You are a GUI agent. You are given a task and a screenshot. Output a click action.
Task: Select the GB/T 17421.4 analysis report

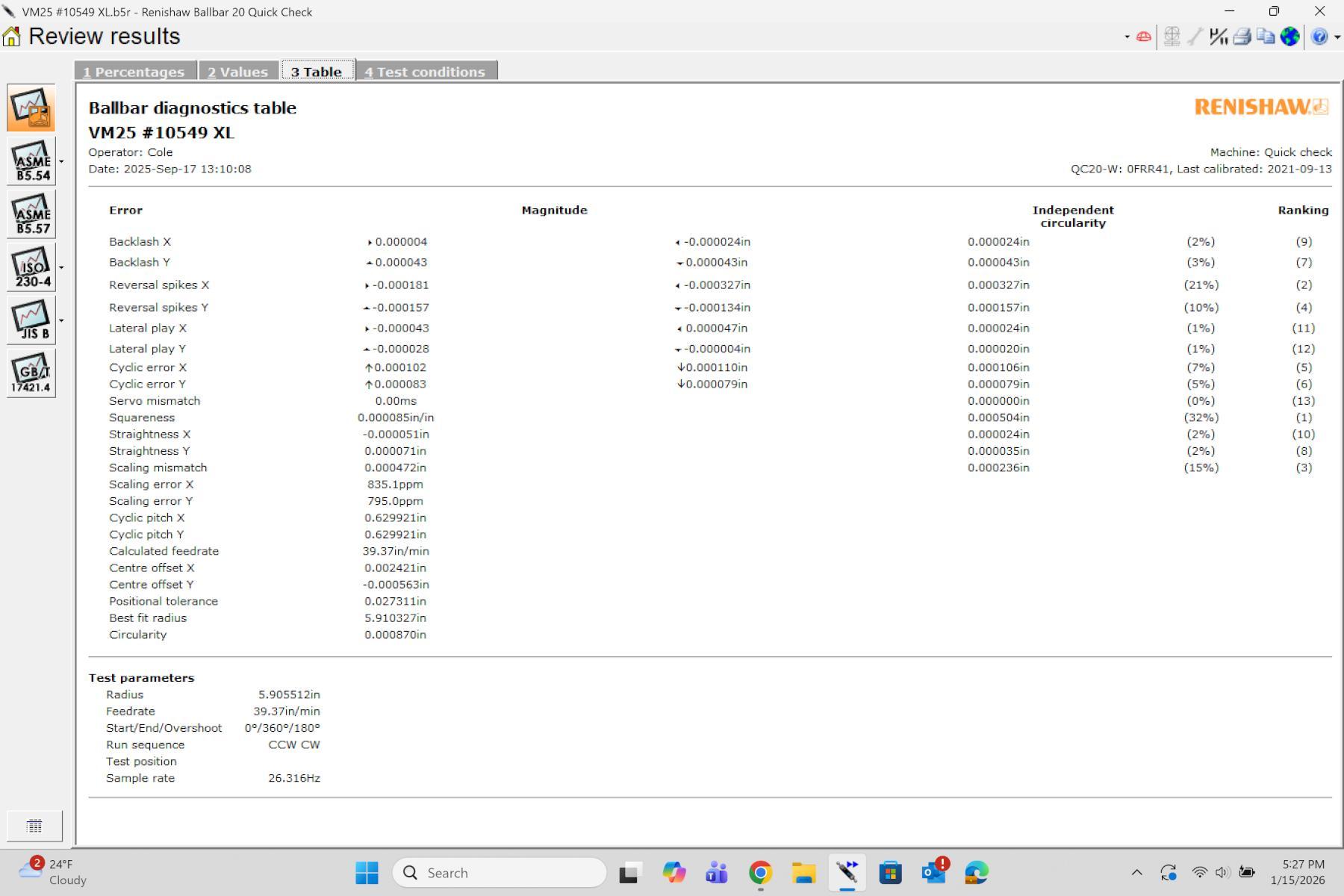pyautogui.click(x=31, y=373)
